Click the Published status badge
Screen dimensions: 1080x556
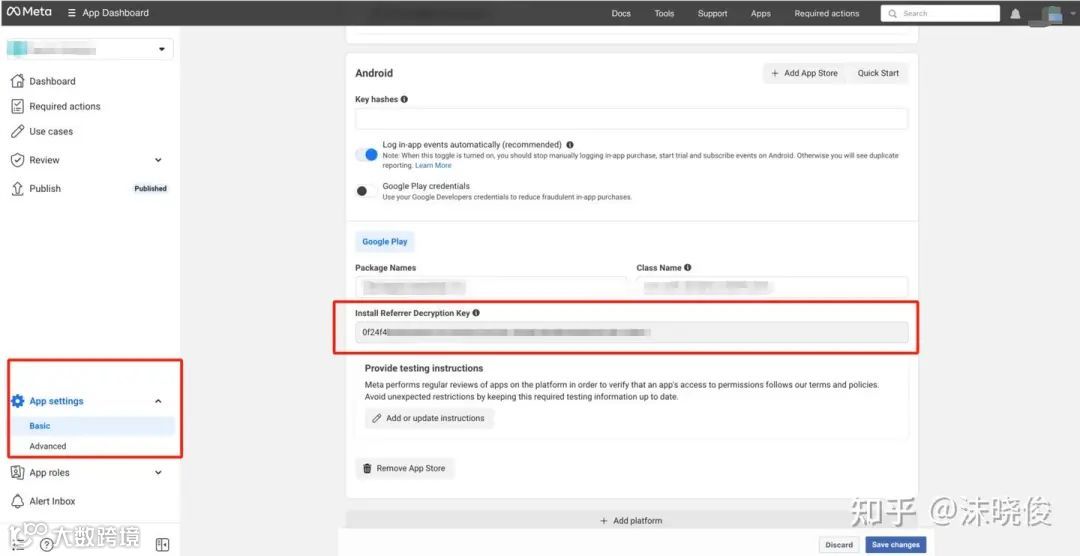150,188
